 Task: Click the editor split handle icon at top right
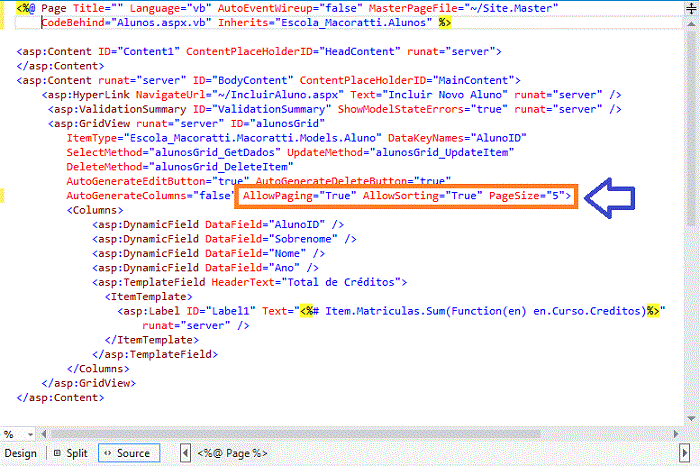691,9
